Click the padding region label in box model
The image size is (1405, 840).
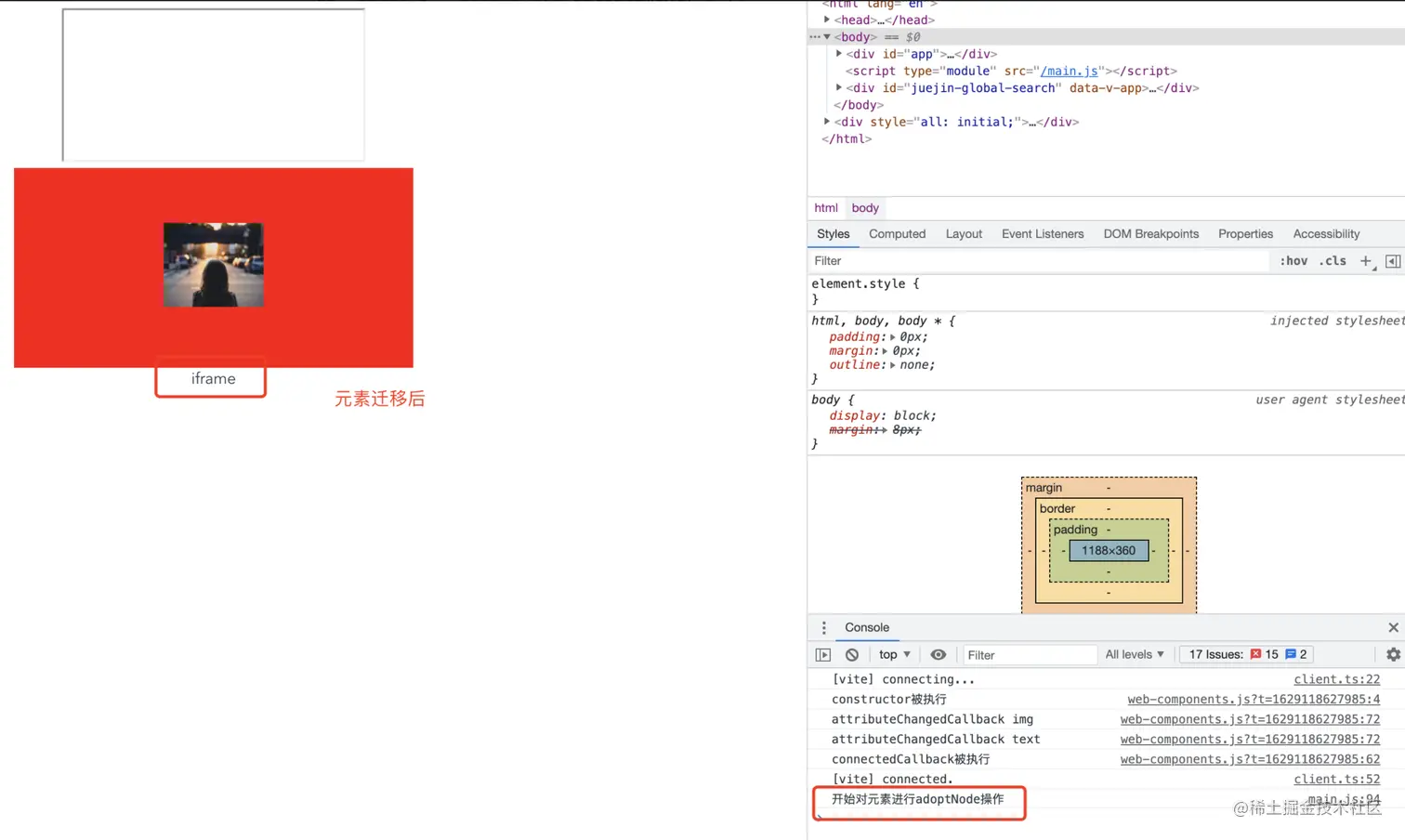click(1075, 530)
